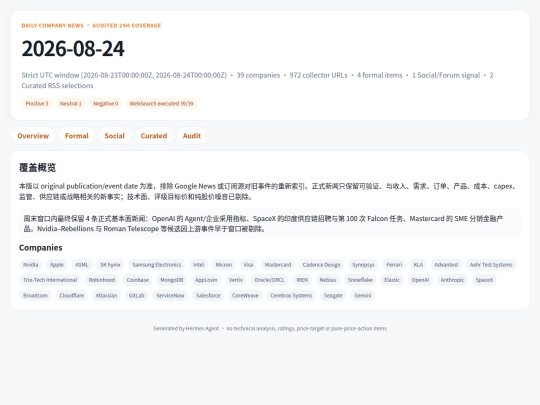This screenshot has width=540, height=405.
Task: Click the Elastic chip
Action: tap(392, 280)
